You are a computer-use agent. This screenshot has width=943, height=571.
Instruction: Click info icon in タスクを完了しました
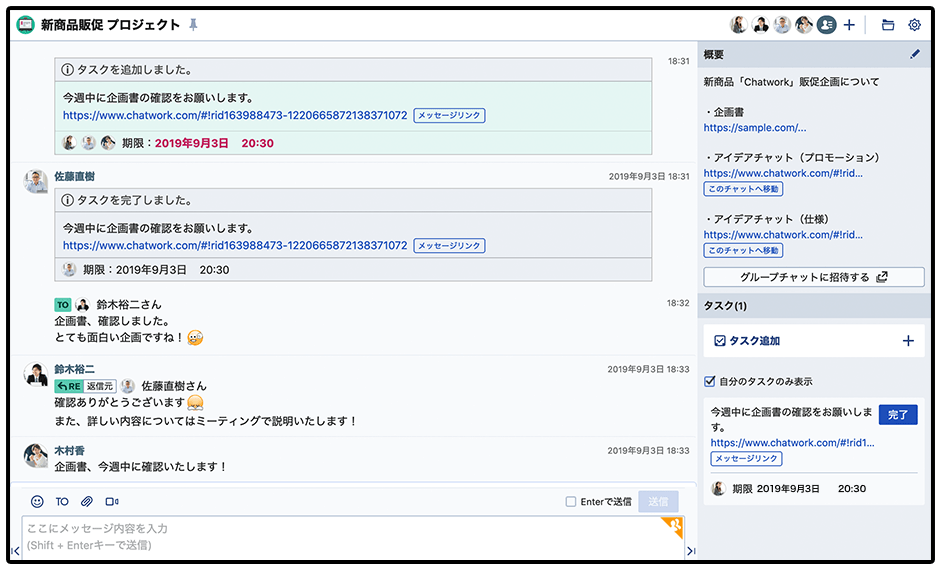click(x=67, y=200)
